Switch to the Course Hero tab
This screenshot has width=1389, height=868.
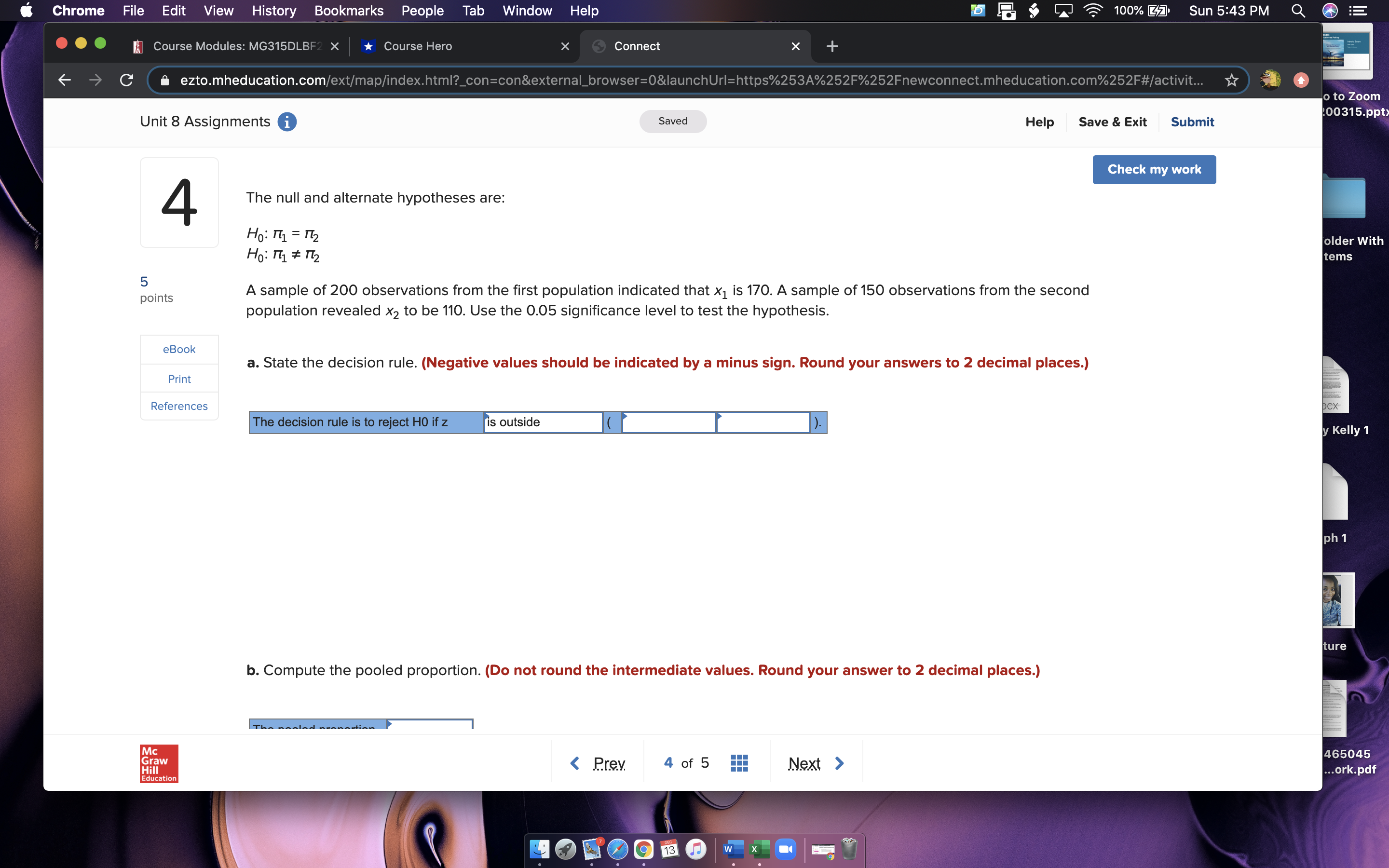pos(419,46)
